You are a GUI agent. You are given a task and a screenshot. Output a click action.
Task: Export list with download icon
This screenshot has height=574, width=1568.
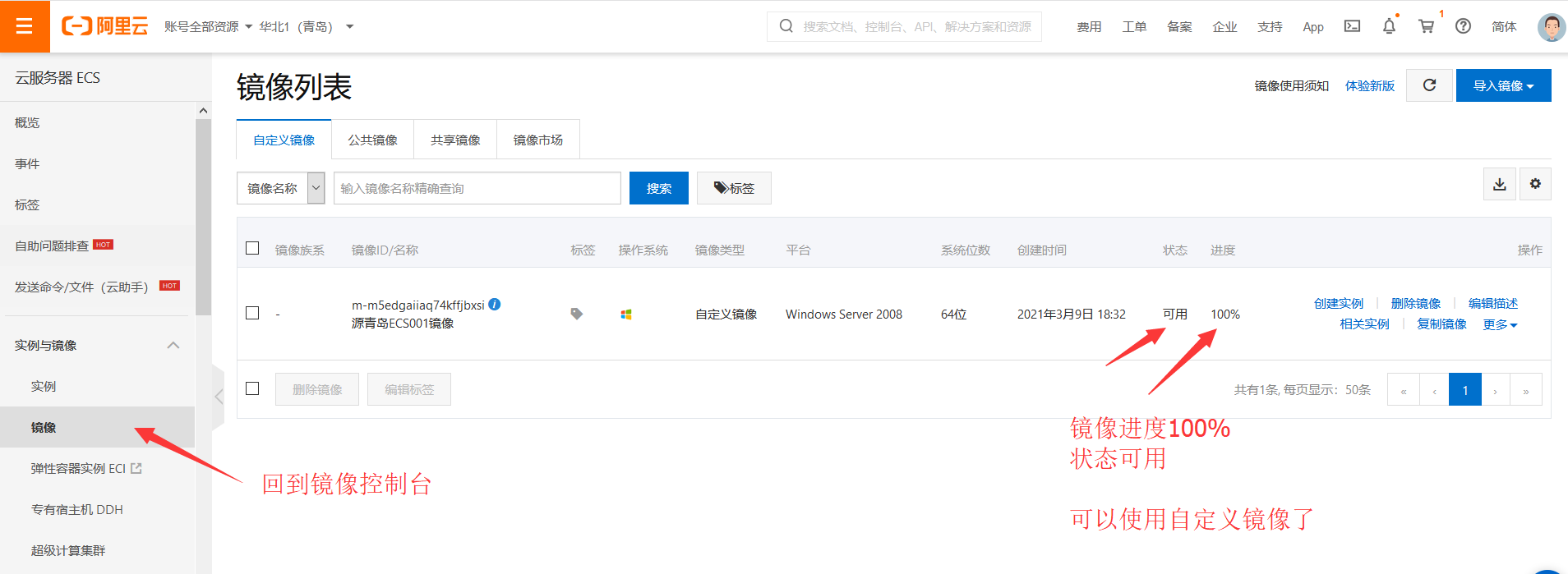(x=1500, y=184)
